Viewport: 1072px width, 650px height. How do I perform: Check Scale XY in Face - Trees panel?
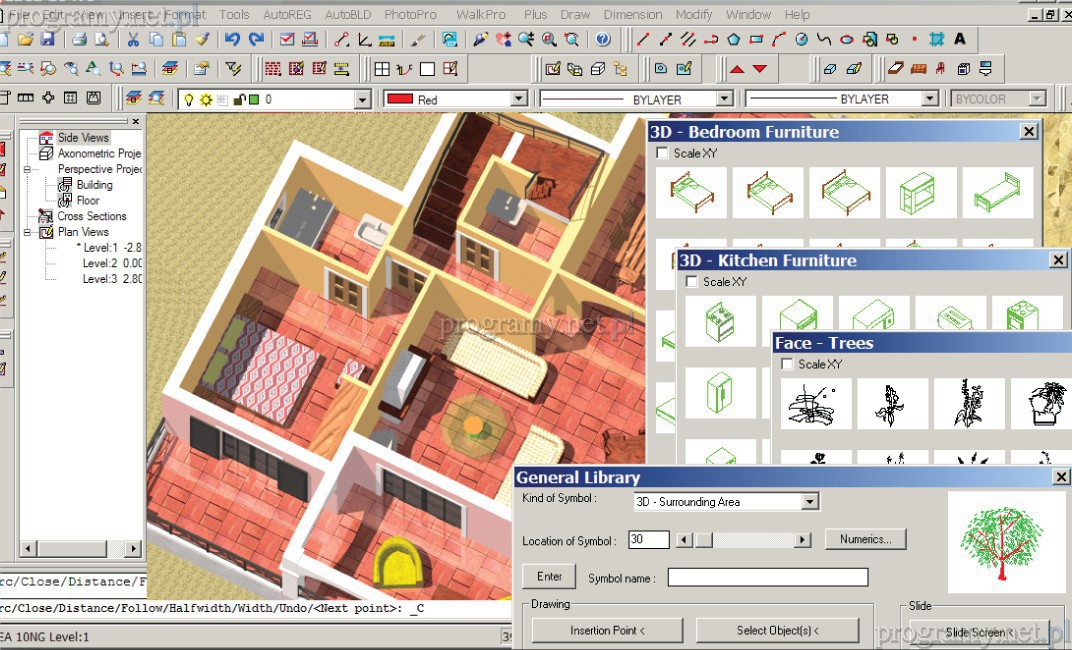click(787, 364)
